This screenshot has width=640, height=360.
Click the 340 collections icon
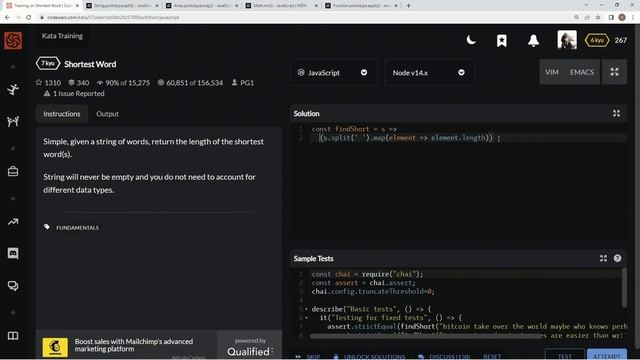[79, 83]
